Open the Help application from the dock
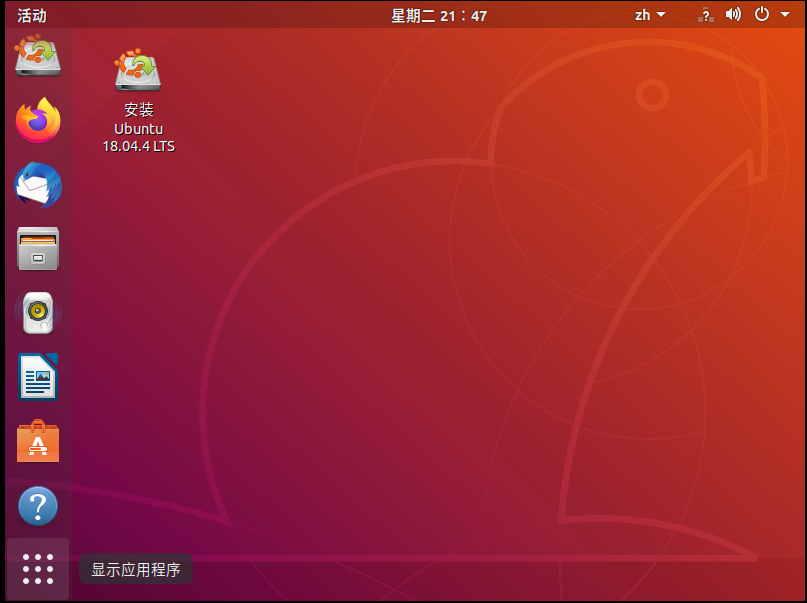This screenshot has width=807, height=603. coord(37,505)
